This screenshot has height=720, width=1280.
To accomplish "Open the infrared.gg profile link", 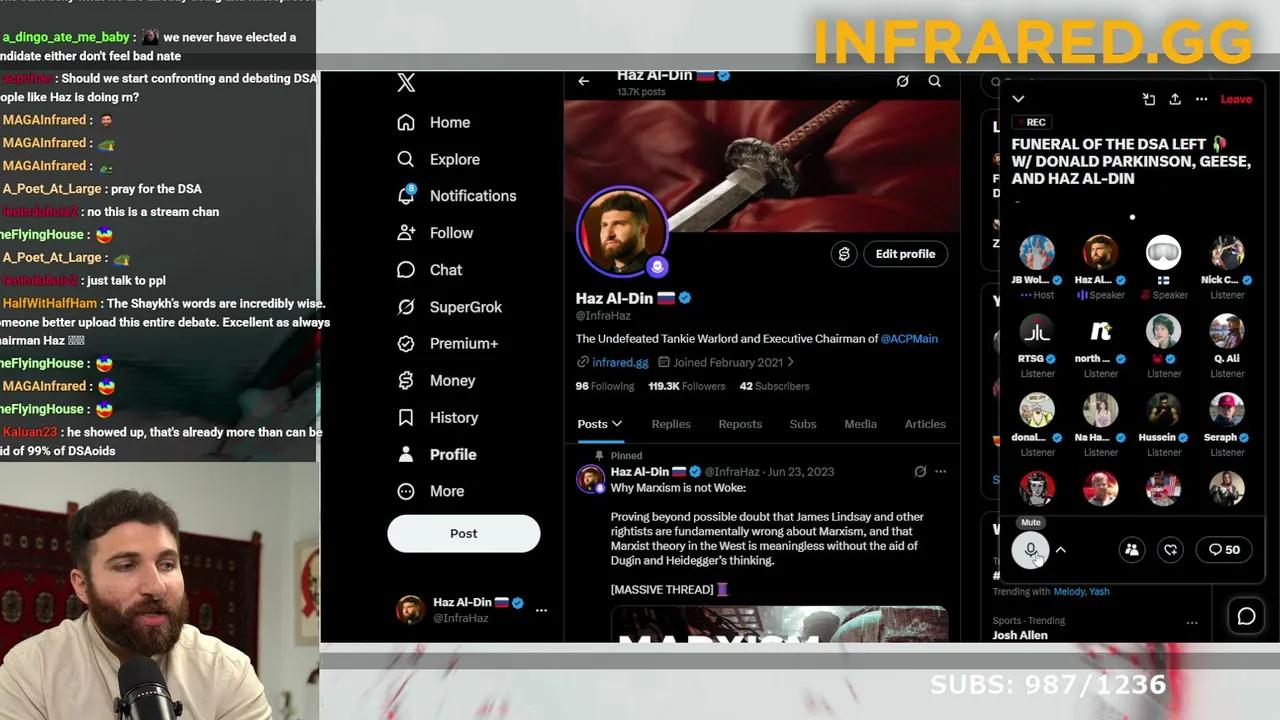I will (620, 362).
